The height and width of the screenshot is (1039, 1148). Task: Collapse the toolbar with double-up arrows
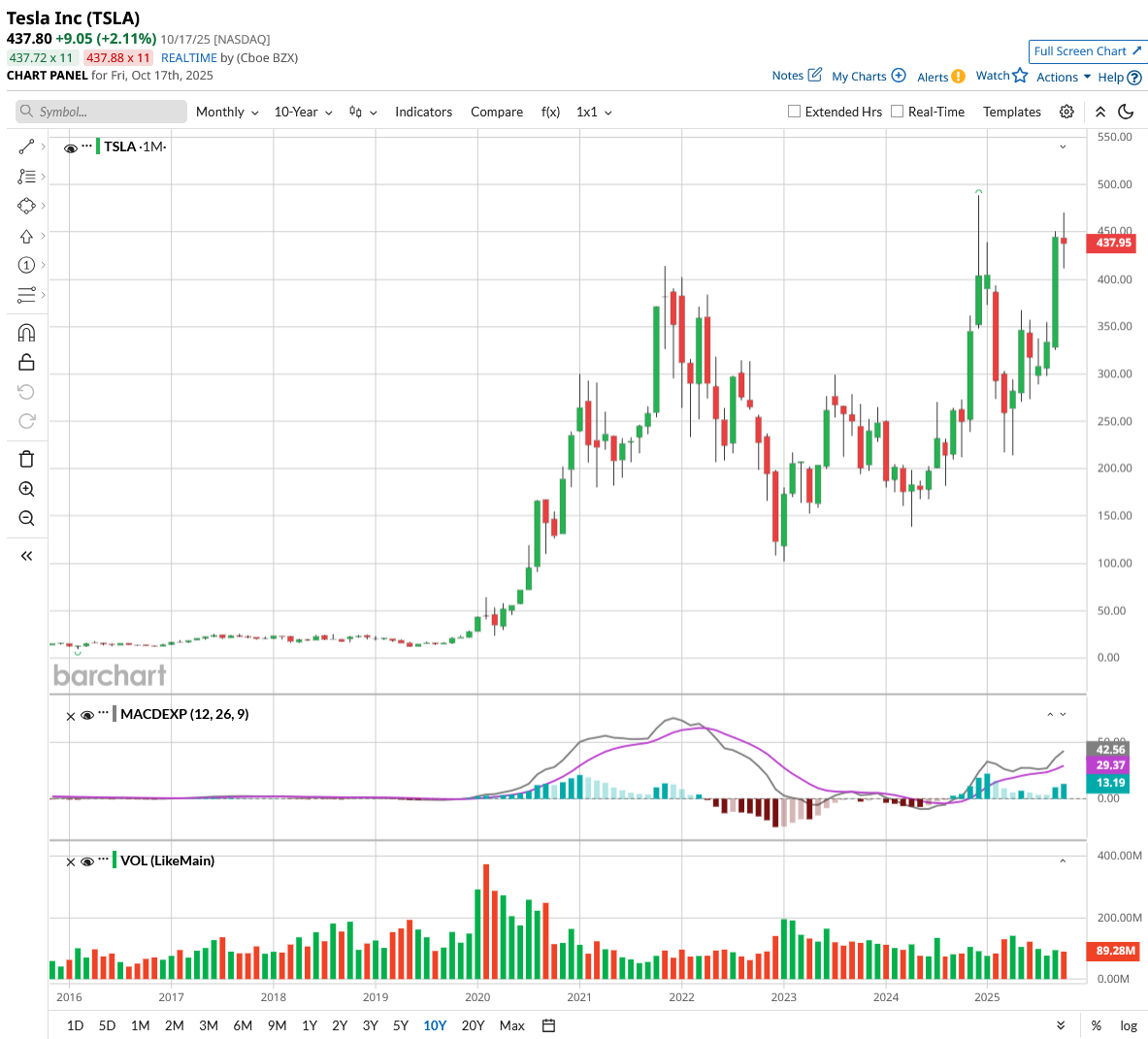(x=1100, y=112)
